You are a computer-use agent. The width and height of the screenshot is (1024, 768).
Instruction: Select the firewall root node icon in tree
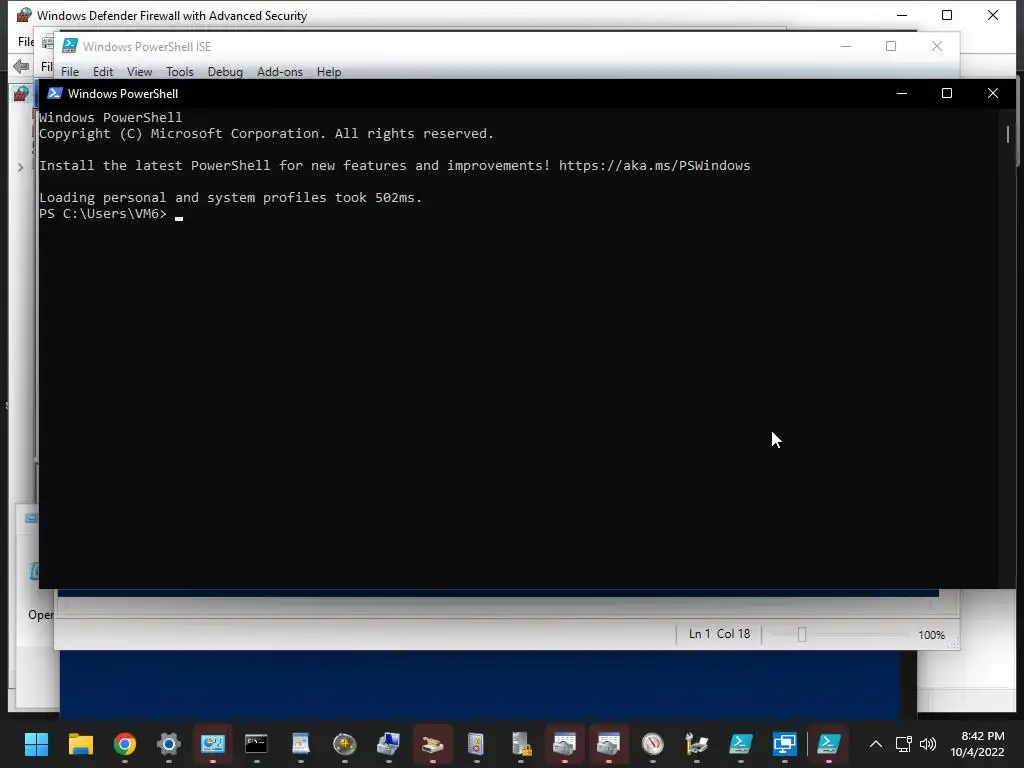point(21,94)
